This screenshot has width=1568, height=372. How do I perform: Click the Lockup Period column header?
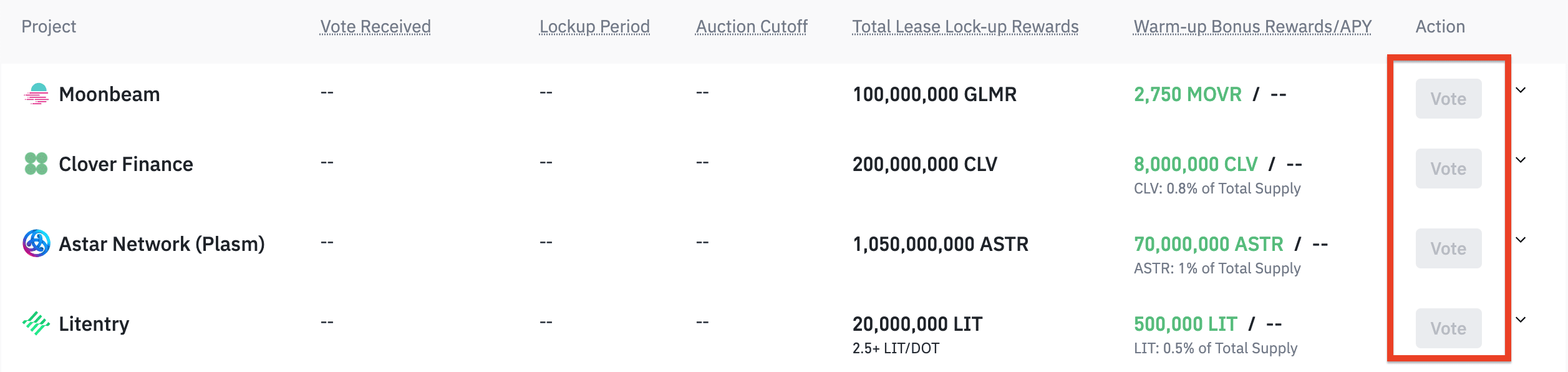tap(594, 27)
